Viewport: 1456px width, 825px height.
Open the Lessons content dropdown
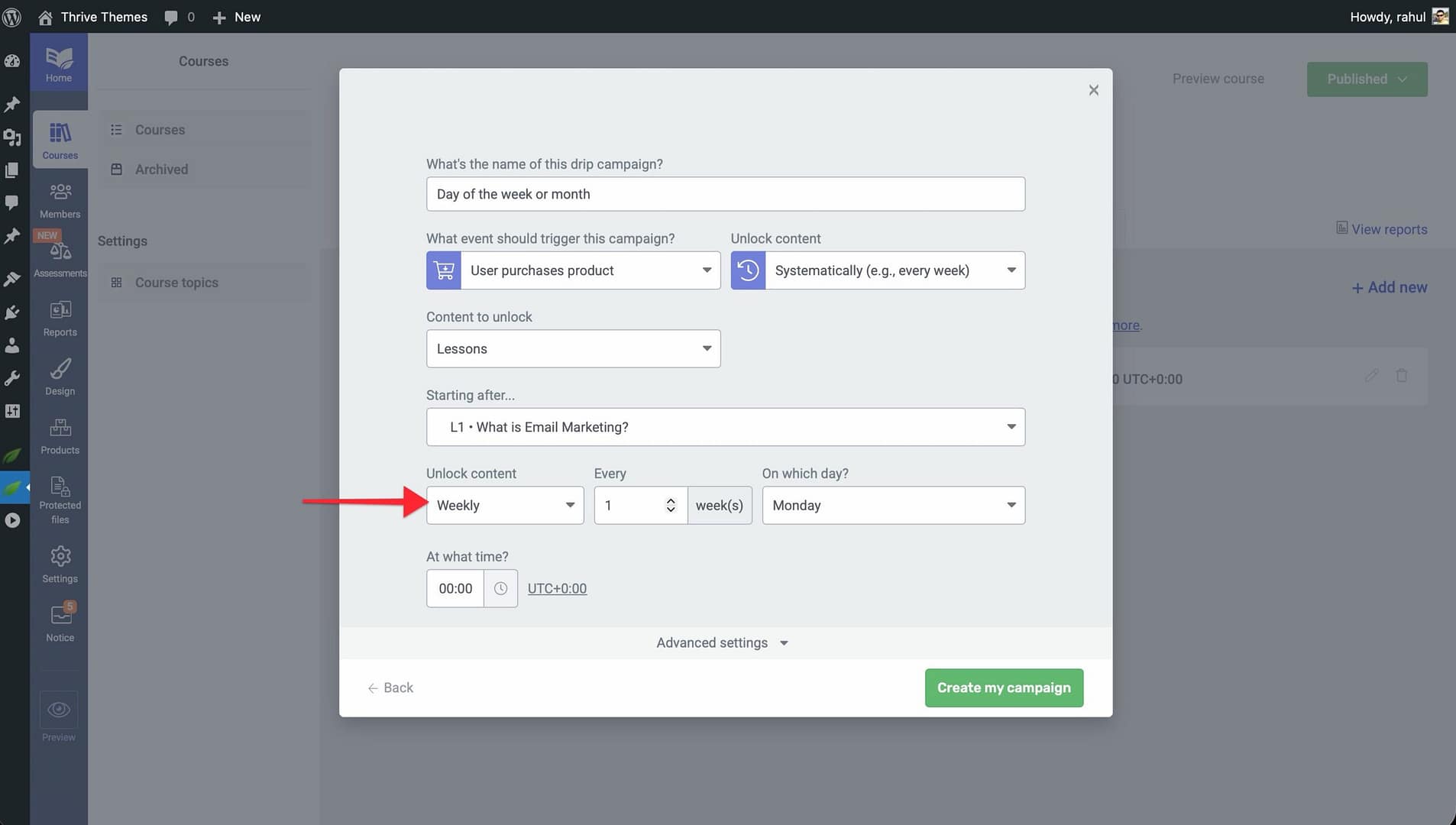[x=573, y=349]
